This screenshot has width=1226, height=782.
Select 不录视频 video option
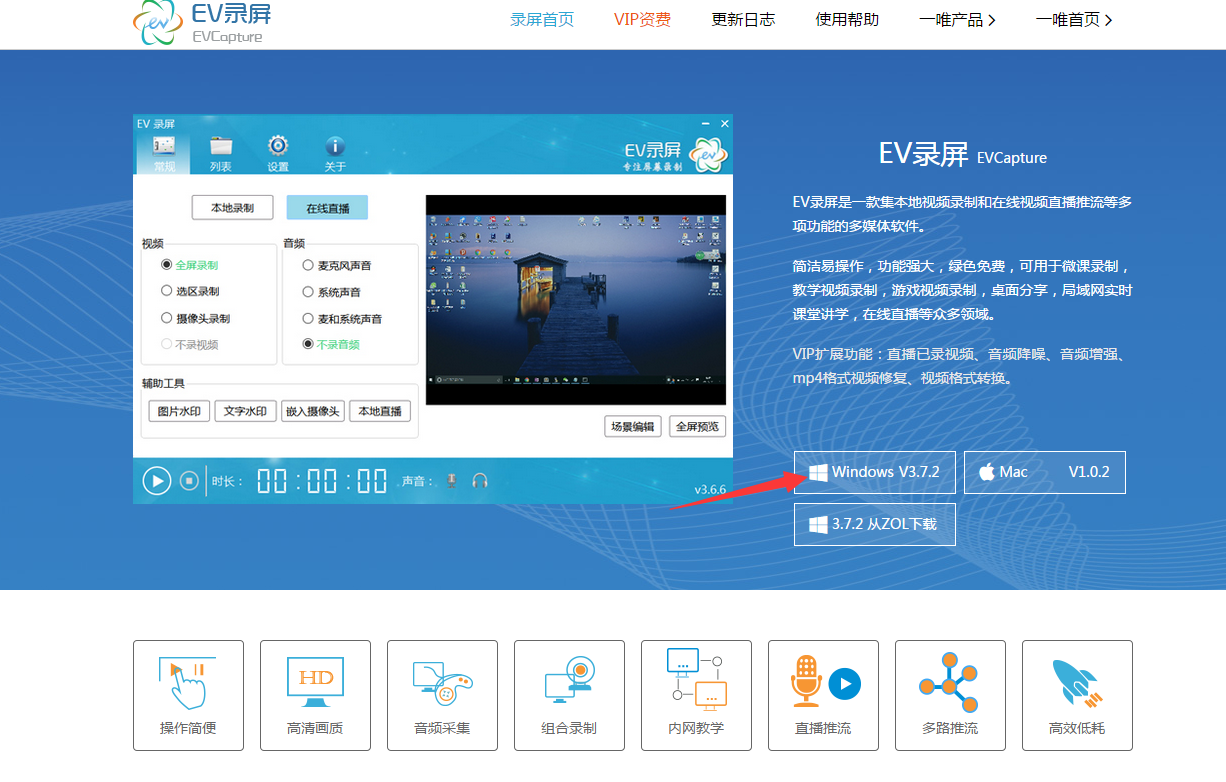coord(190,344)
